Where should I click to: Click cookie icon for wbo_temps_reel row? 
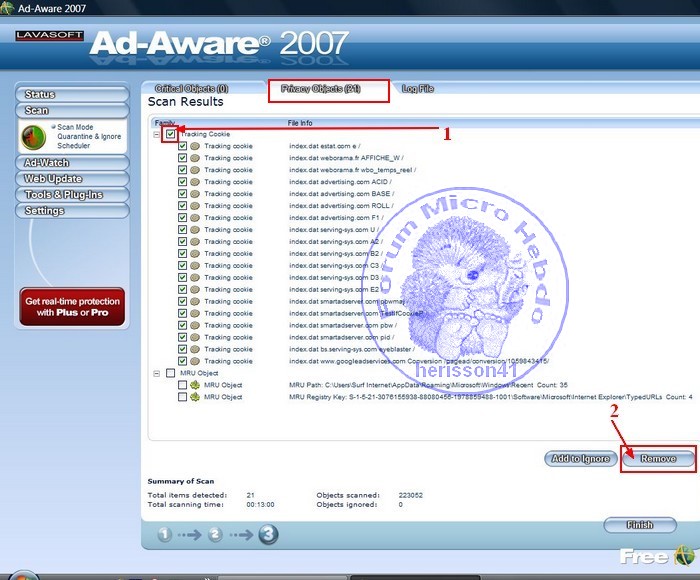(x=195, y=170)
